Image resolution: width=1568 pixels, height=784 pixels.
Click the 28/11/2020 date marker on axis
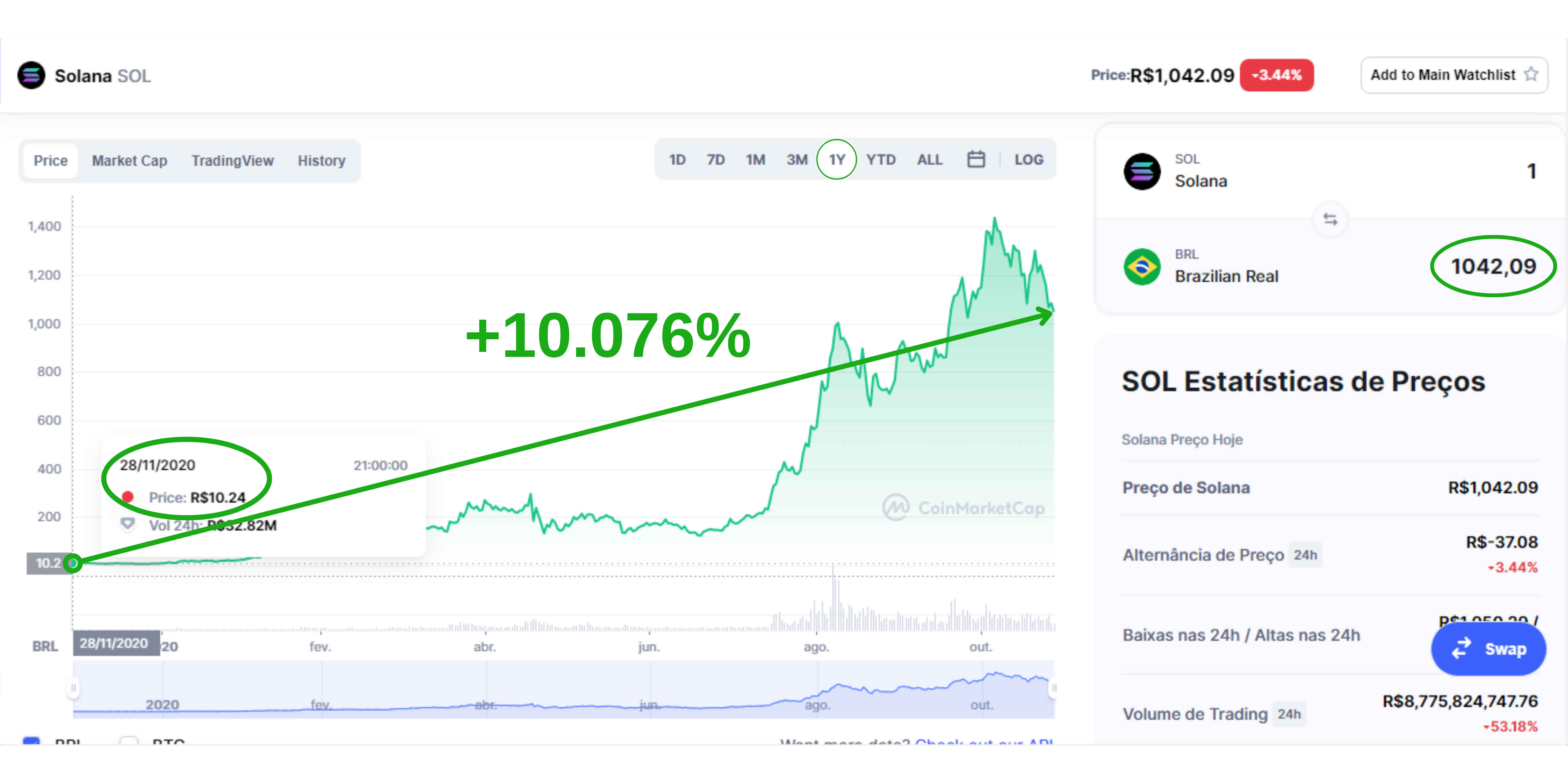pos(116,643)
